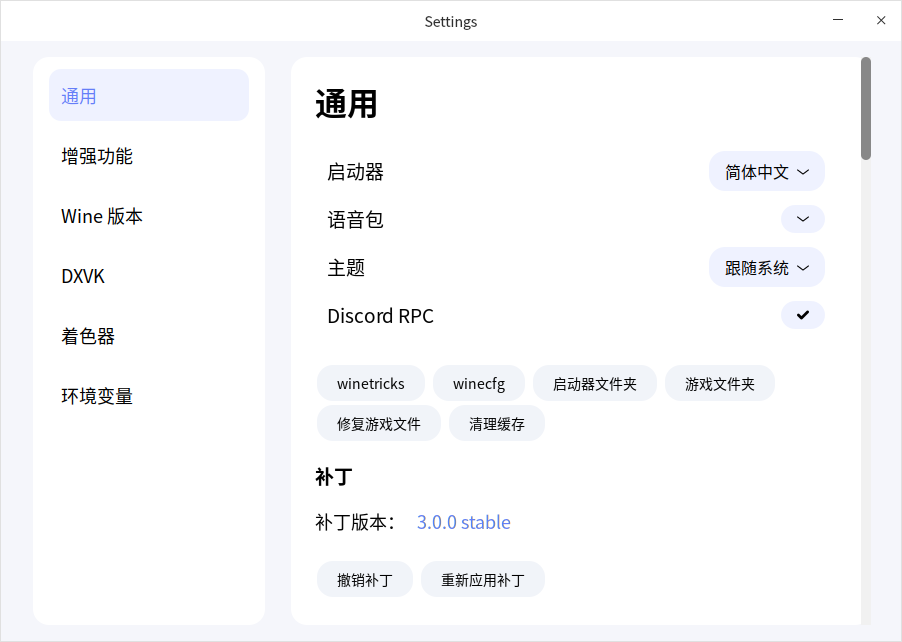The height and width of the screenshot is (642, 902).
Task: Open the 启动器文件夹 folder
Action: click(x=594, y=383)
